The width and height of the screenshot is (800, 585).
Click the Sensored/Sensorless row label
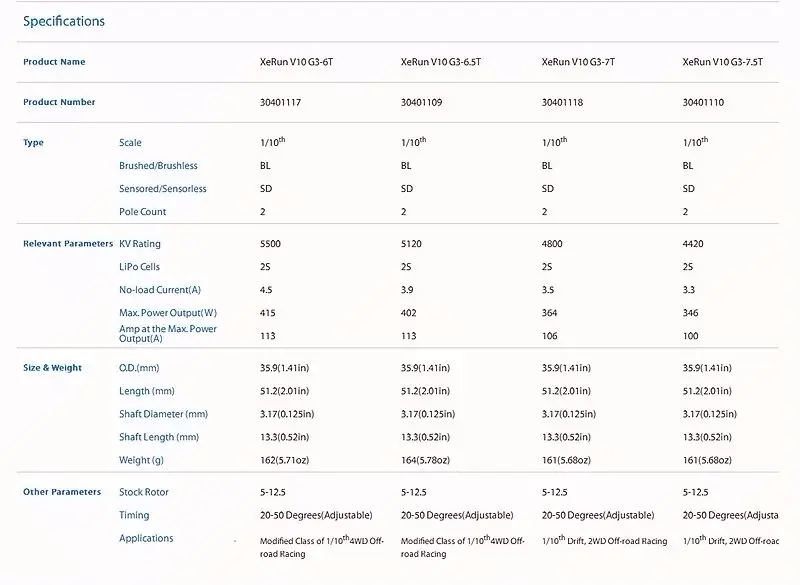point(163,189)
